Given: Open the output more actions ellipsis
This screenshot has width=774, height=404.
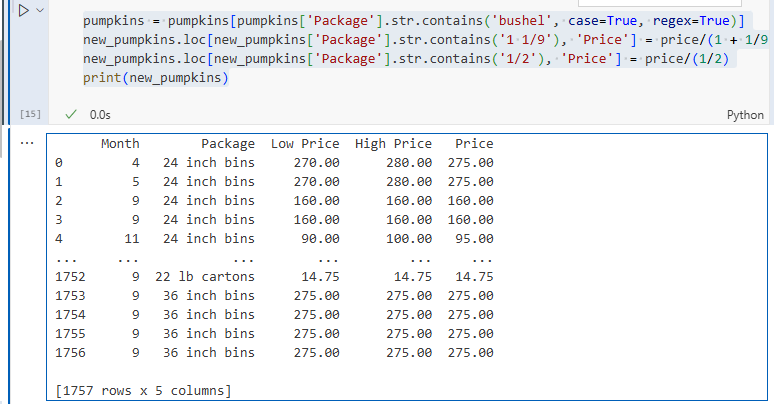Looking at the screenshot, I should pyautogui.click(x=27, y=143).
